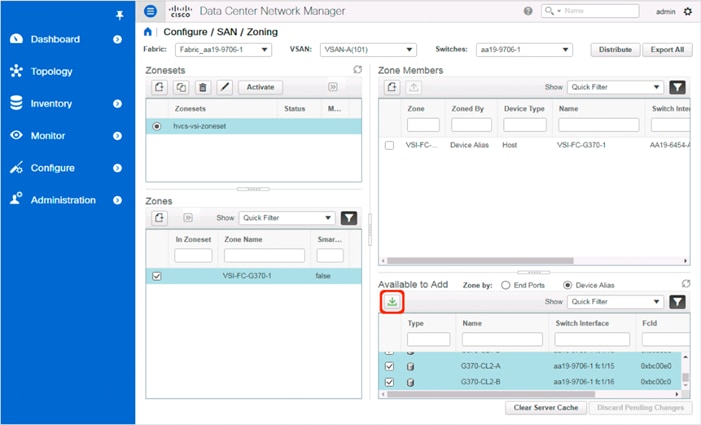701x425 pixels.
Task: Go to home via house icon
Action: click(148, 32)
